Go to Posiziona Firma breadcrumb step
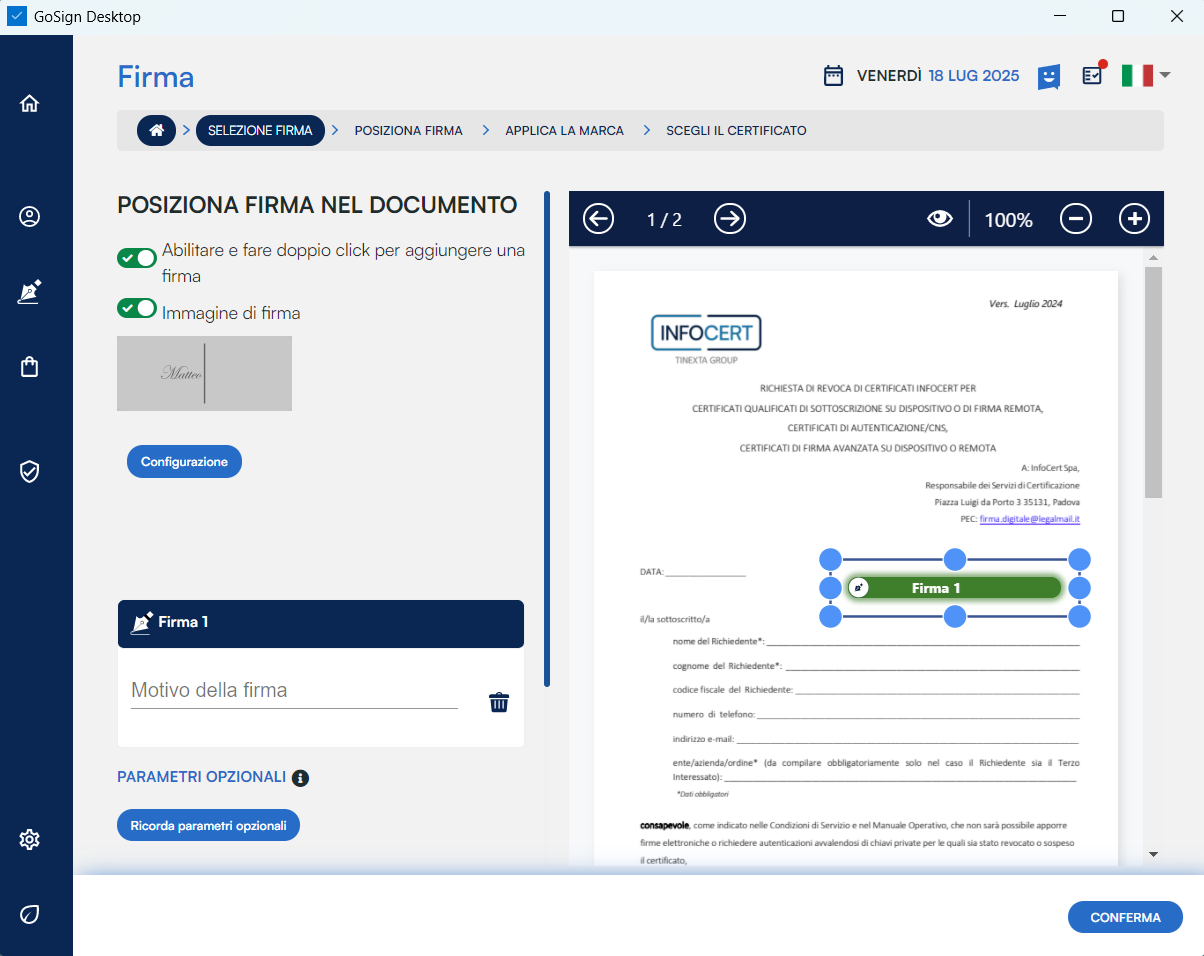Viewport: 1204px width, 956px height. pos(408,131)
